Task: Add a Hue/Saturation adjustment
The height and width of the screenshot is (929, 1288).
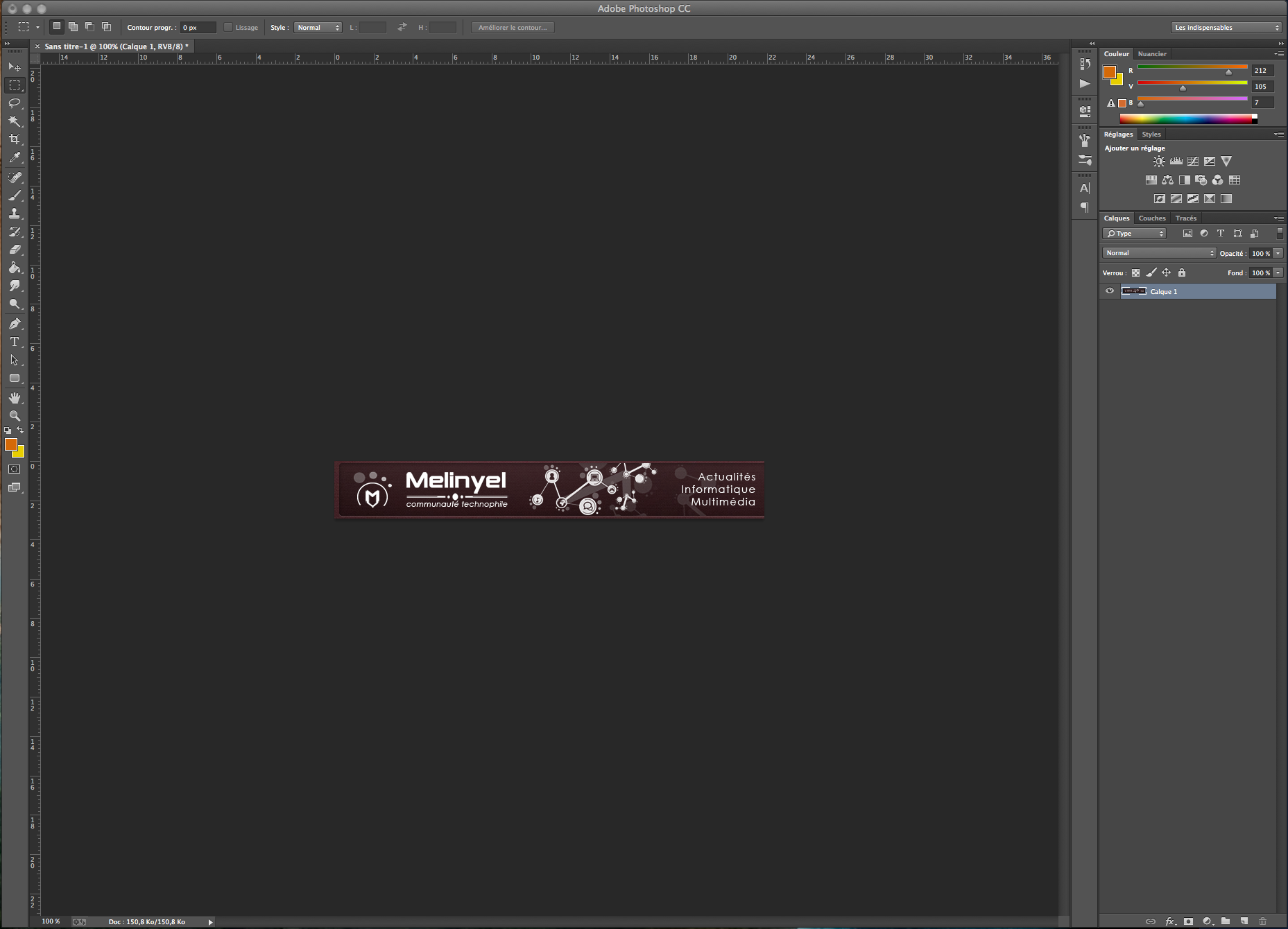Action: coord(1151,180)
